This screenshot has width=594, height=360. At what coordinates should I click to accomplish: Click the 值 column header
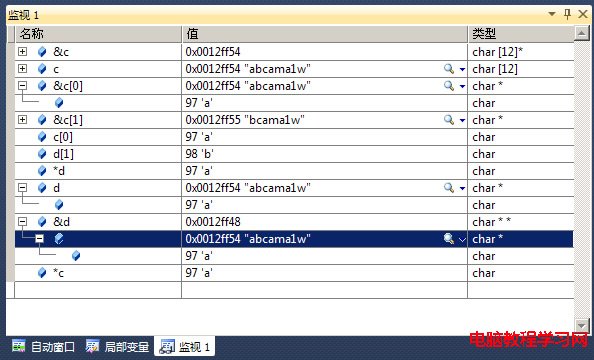coord(325,34)
